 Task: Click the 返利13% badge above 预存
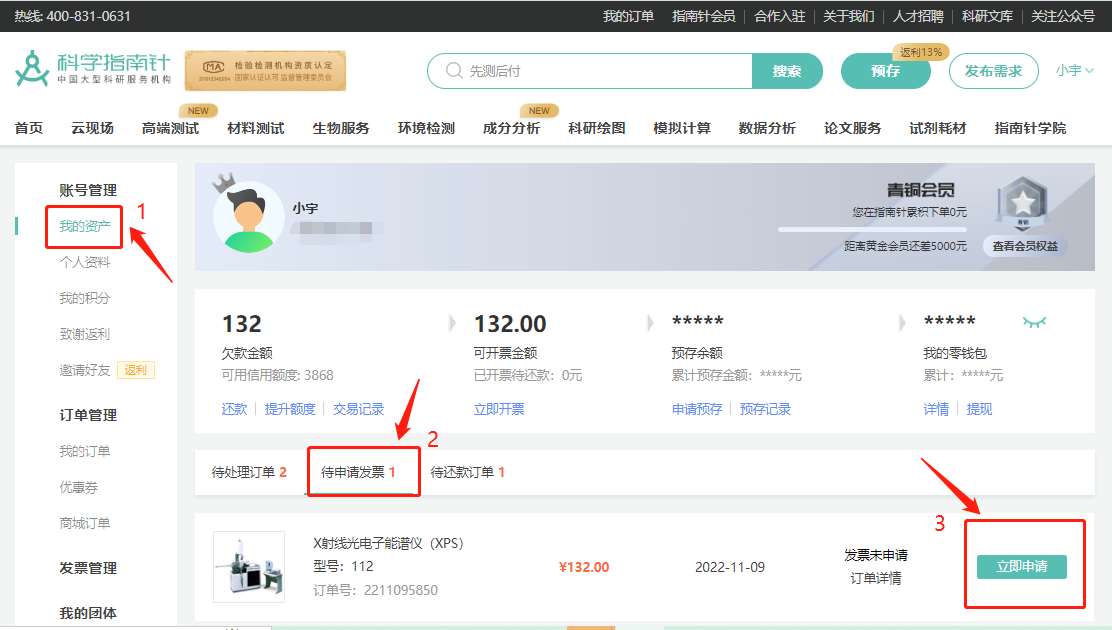pyautogui.click(x=919, y=51)
